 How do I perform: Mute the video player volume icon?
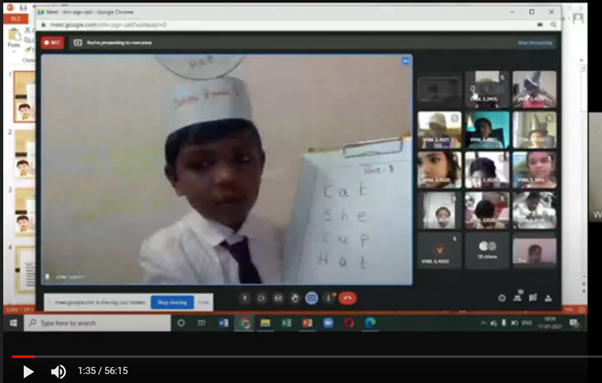click(x=58, y=371)
